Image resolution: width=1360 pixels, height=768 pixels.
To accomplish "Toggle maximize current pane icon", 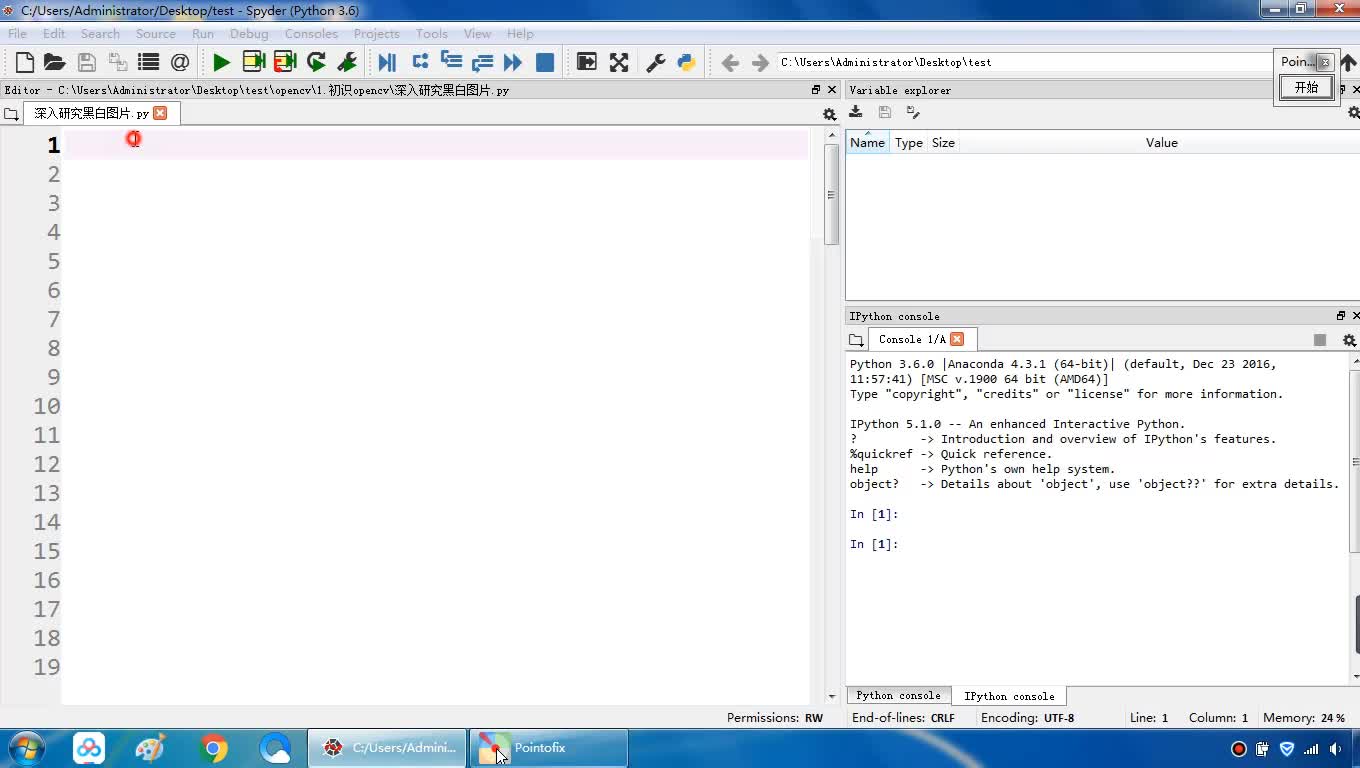I will coord(587,62).
